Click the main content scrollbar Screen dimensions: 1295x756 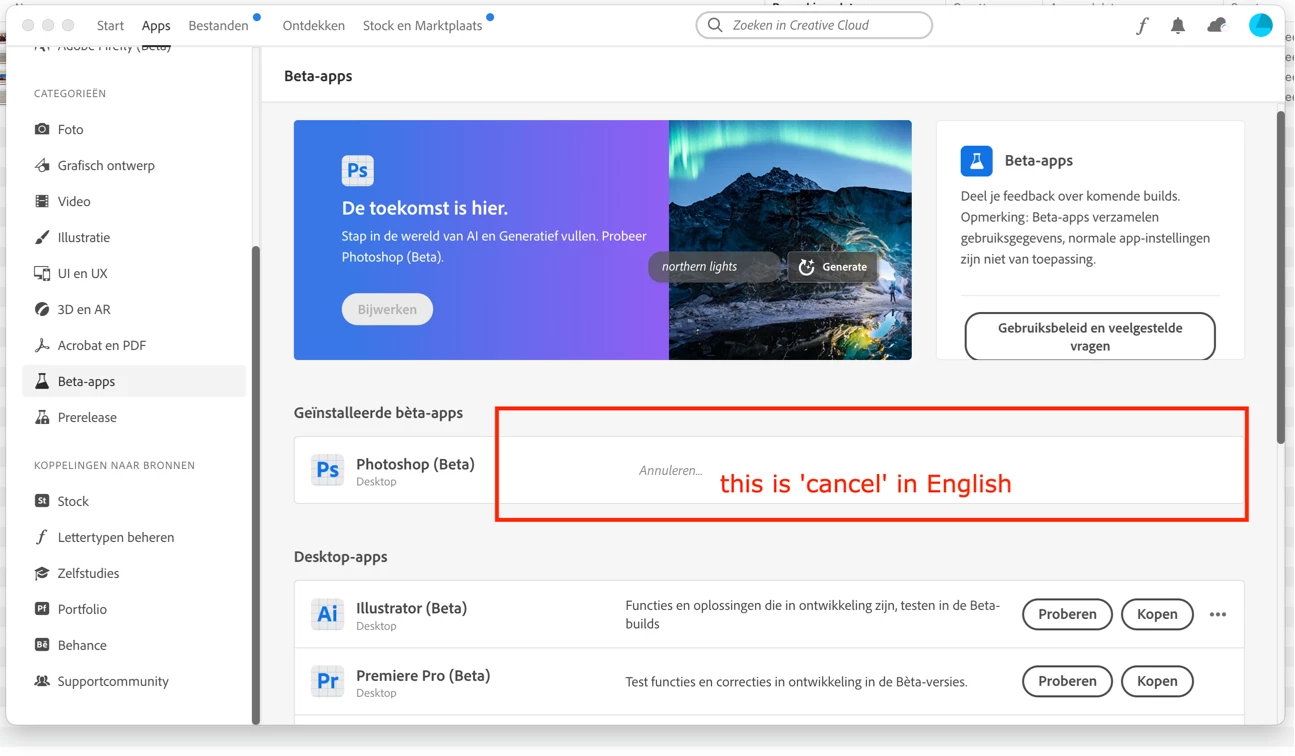[x=1280, y=277]
